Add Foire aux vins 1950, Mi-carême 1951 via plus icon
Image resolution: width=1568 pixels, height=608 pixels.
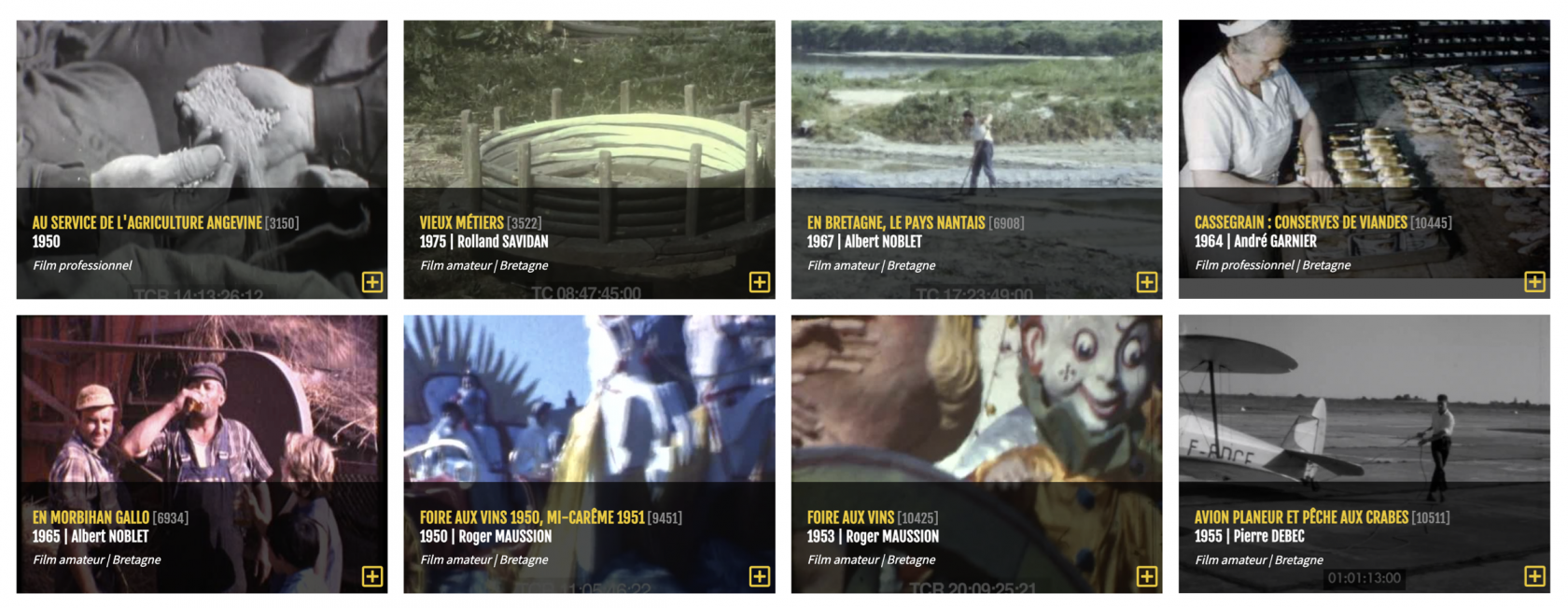pos(760,576)
